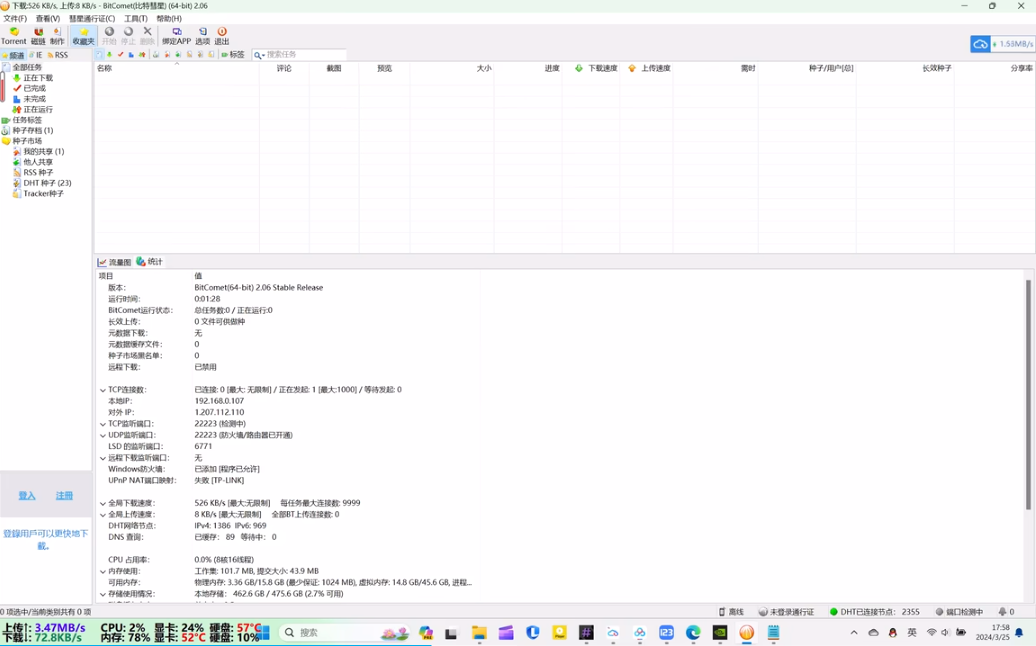1036x646 pixels.
Task: Open the 工具(T) menu
Action: tap(136, 18)
